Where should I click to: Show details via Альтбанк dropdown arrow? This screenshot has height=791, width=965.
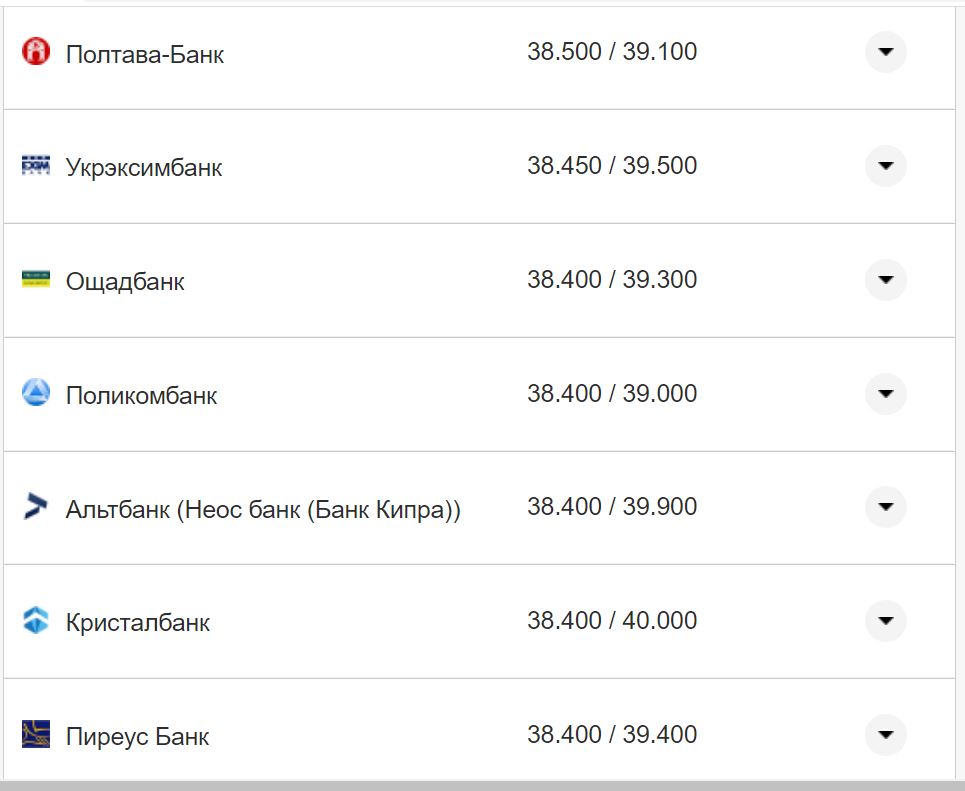click(x=885, y=507)
